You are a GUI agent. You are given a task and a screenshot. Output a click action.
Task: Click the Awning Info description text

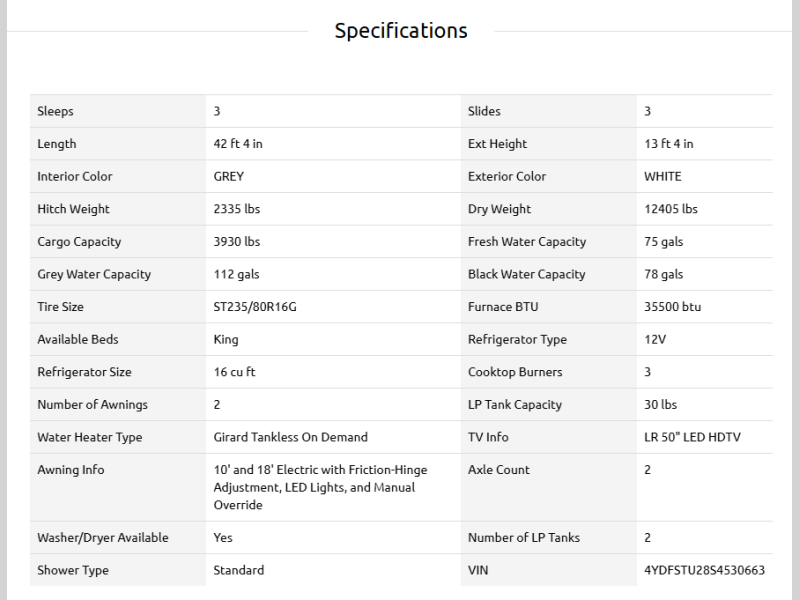[314, 487]
